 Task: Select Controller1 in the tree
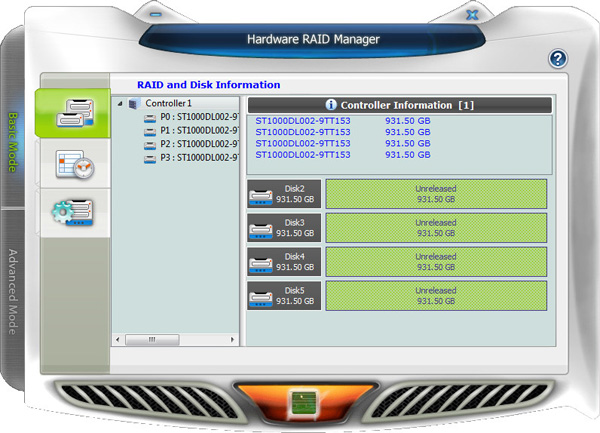tap(168, 103)
